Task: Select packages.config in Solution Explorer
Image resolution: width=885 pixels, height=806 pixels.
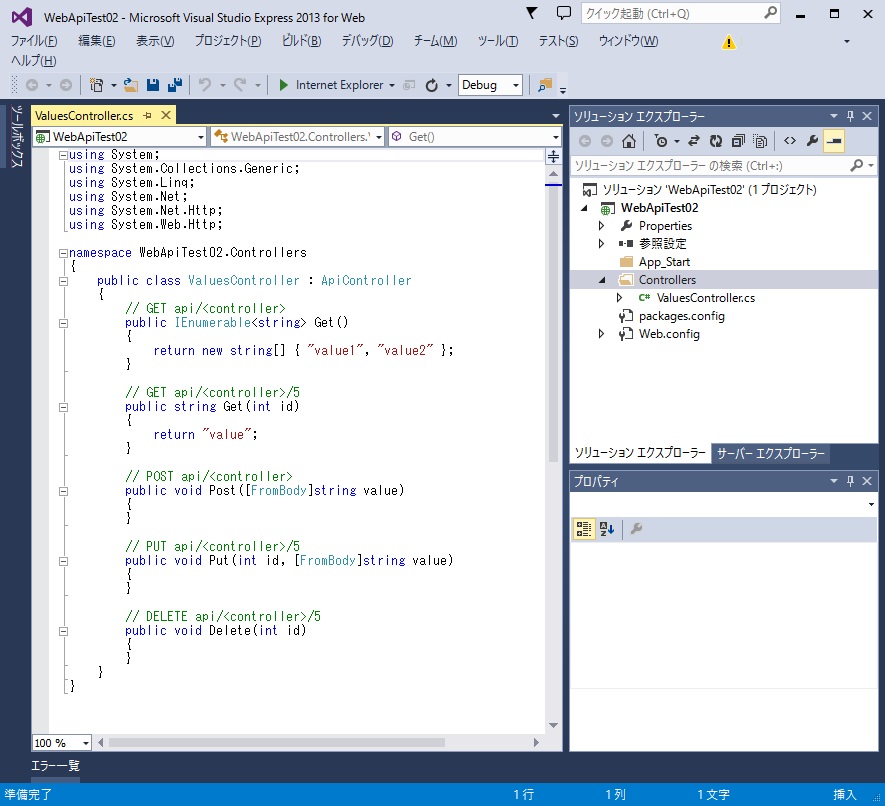Action: click(x=681, y=316)
